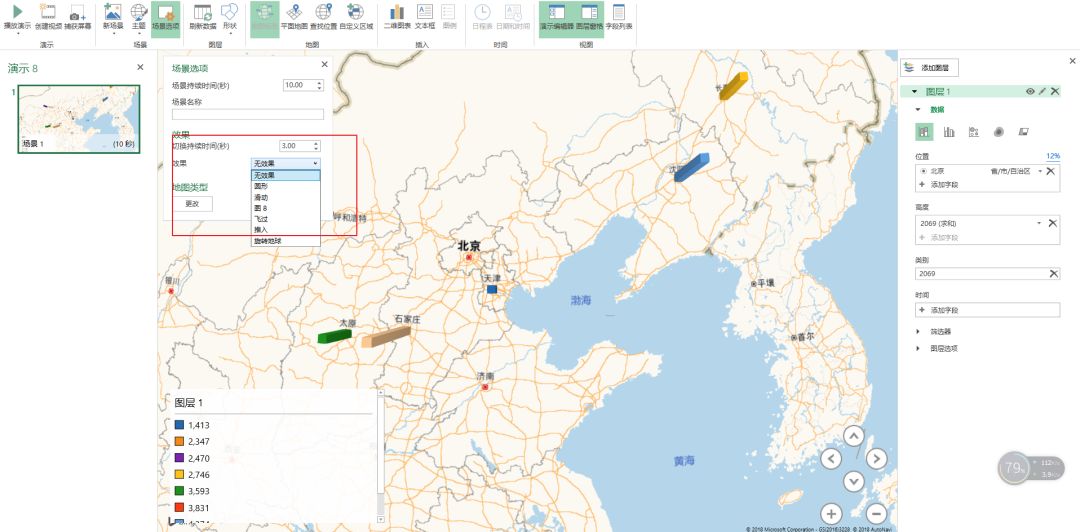Click Create Video (创建视频) icon
The image size is (1080, 532).
click(x=48, y=12)
